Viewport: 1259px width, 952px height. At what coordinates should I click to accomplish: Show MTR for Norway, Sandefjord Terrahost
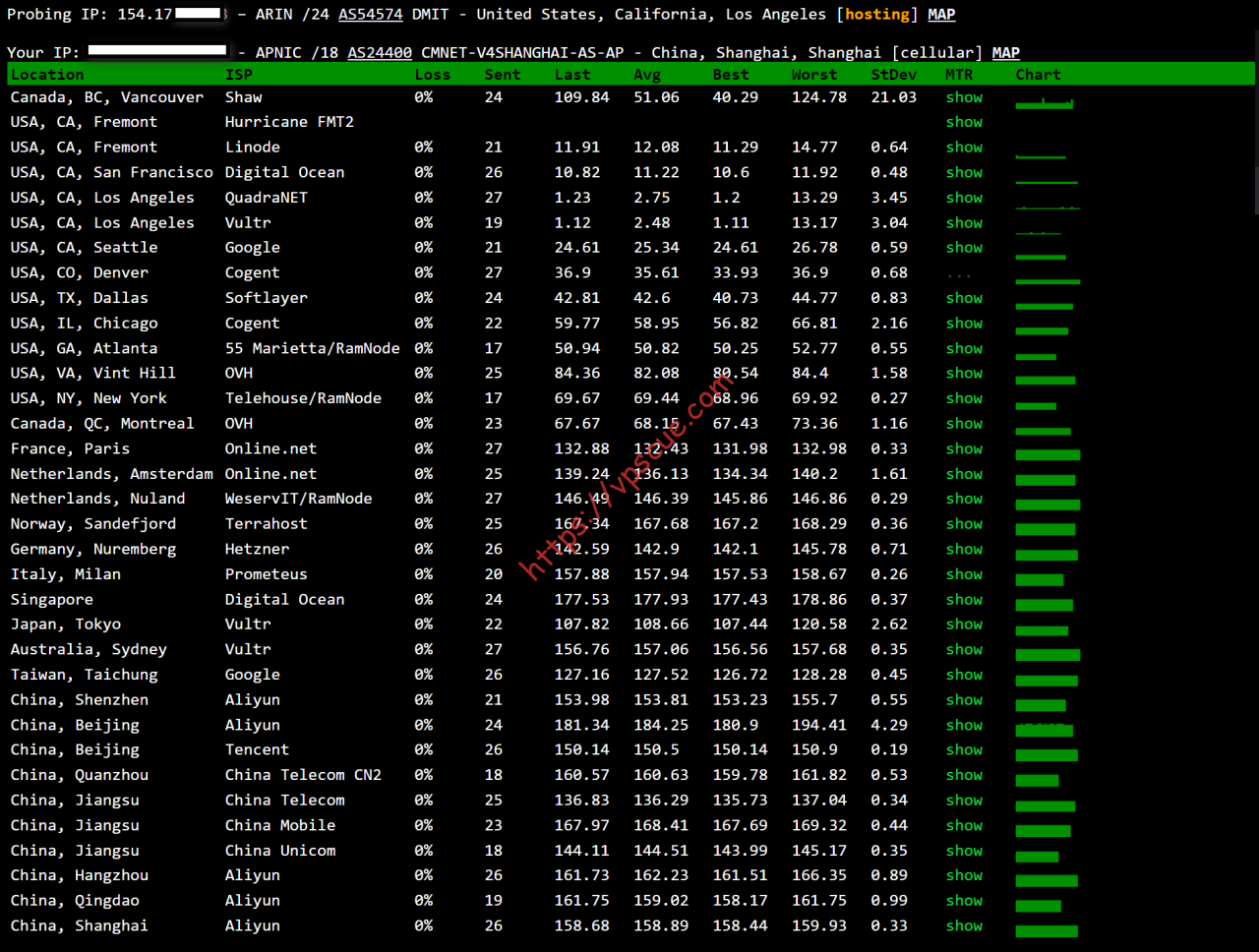click(964, 524)
